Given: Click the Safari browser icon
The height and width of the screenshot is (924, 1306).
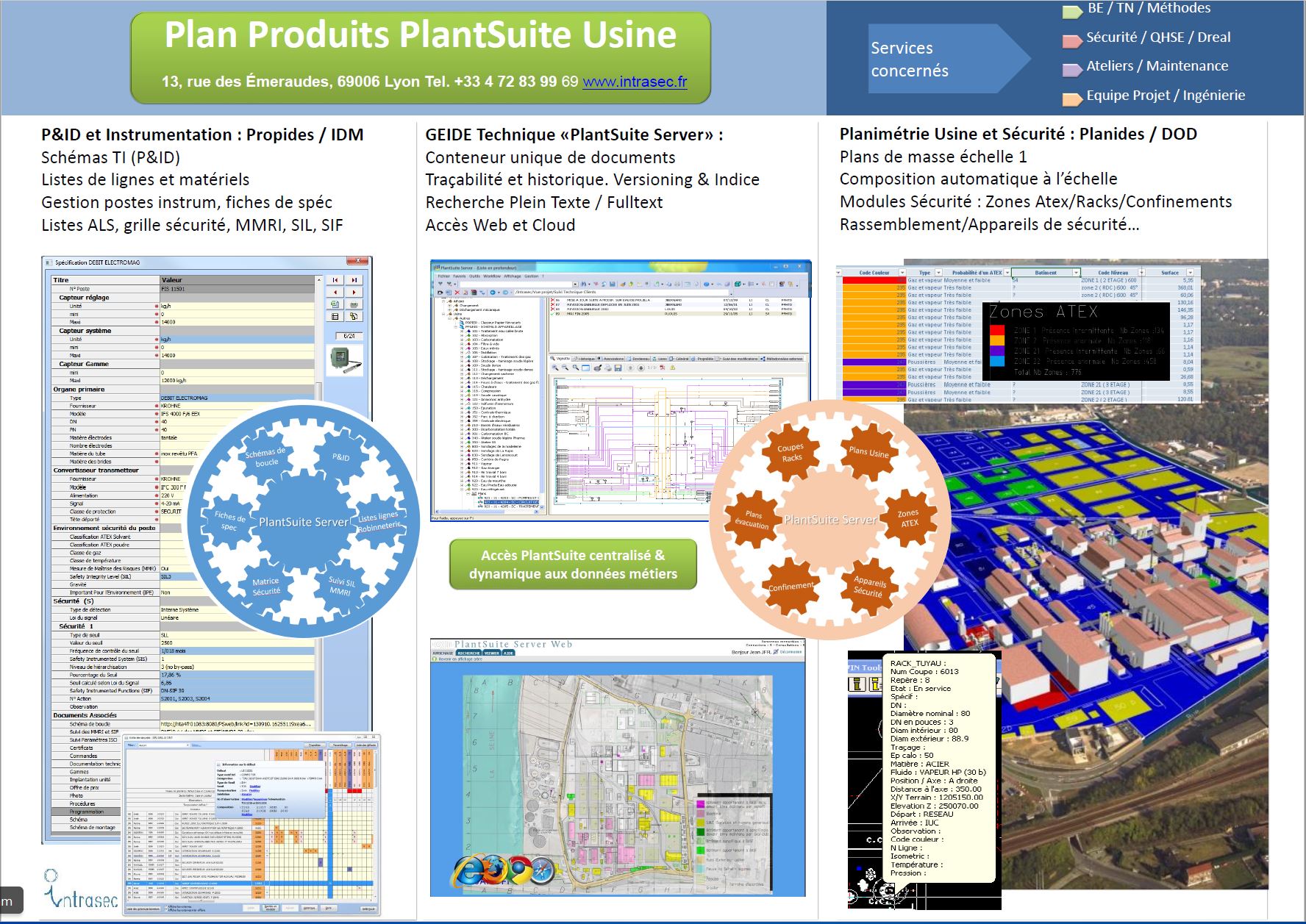Looking at the screenshot, I should pyautogui.click(x=543, y=870).
